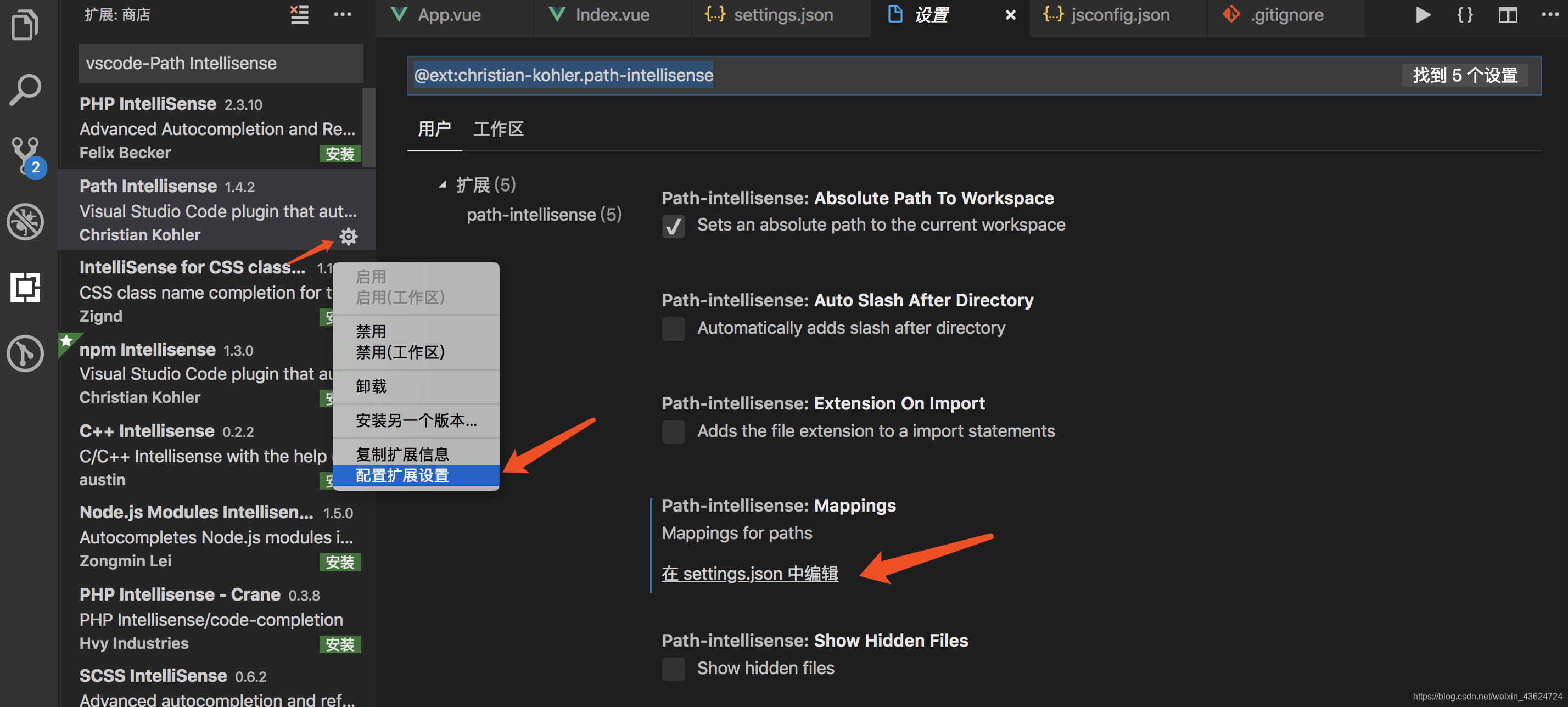Image resolution: width=1568 pixels, height=707 pixels.
Task: Open editor more actions ellipsis
Action: click(x=1549, y=15)
